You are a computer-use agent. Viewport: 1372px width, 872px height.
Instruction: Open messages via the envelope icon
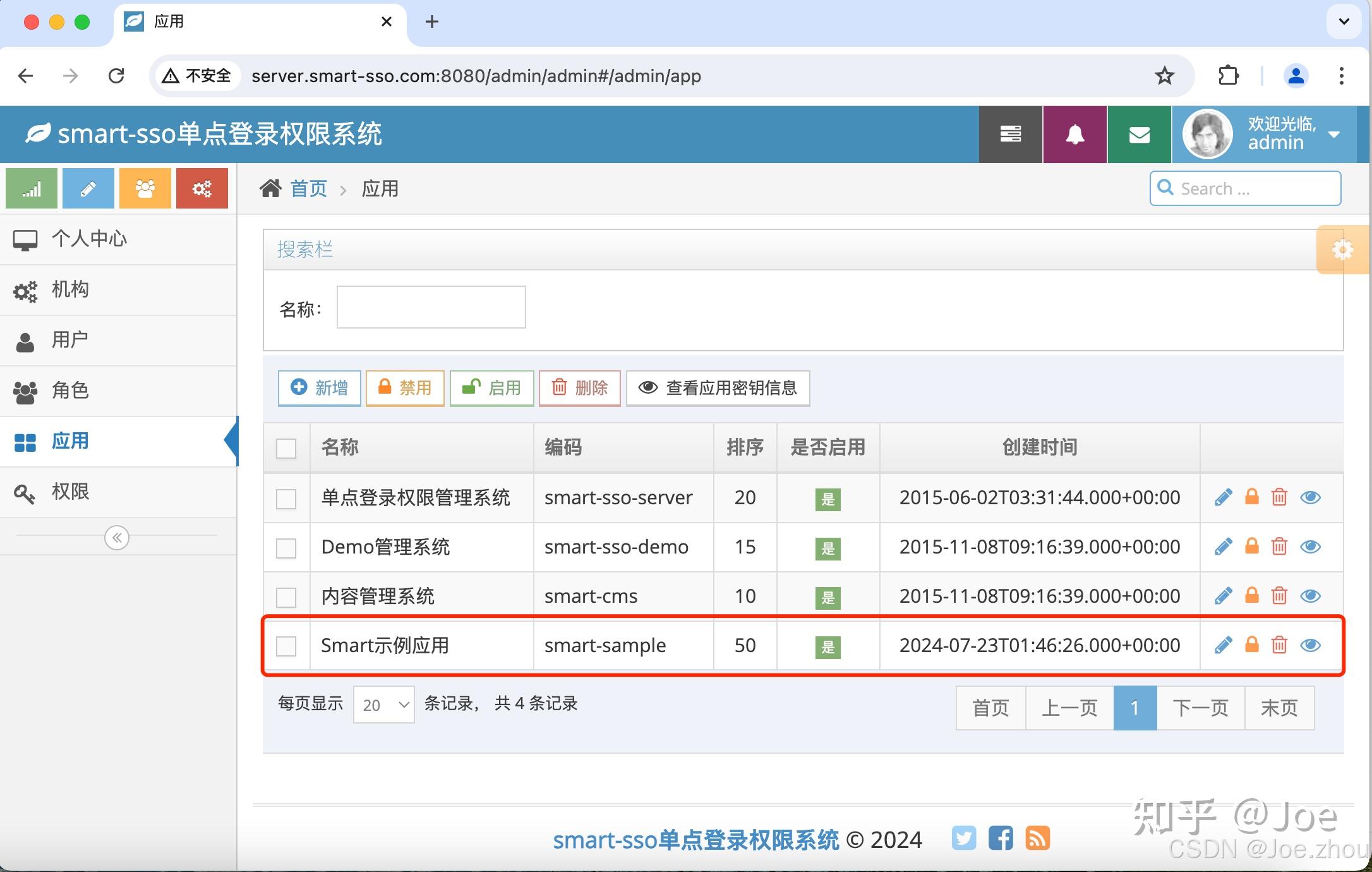1138,134
